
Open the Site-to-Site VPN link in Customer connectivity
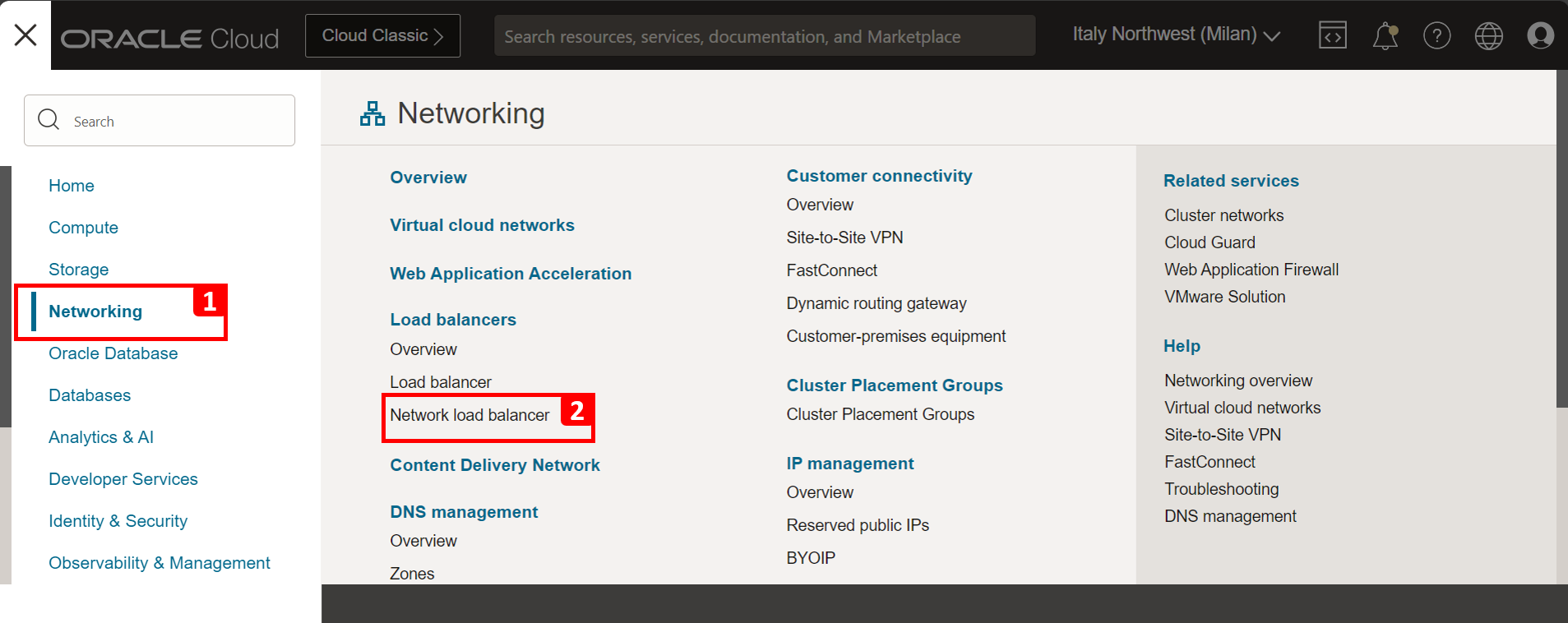[x=844, y=238]
